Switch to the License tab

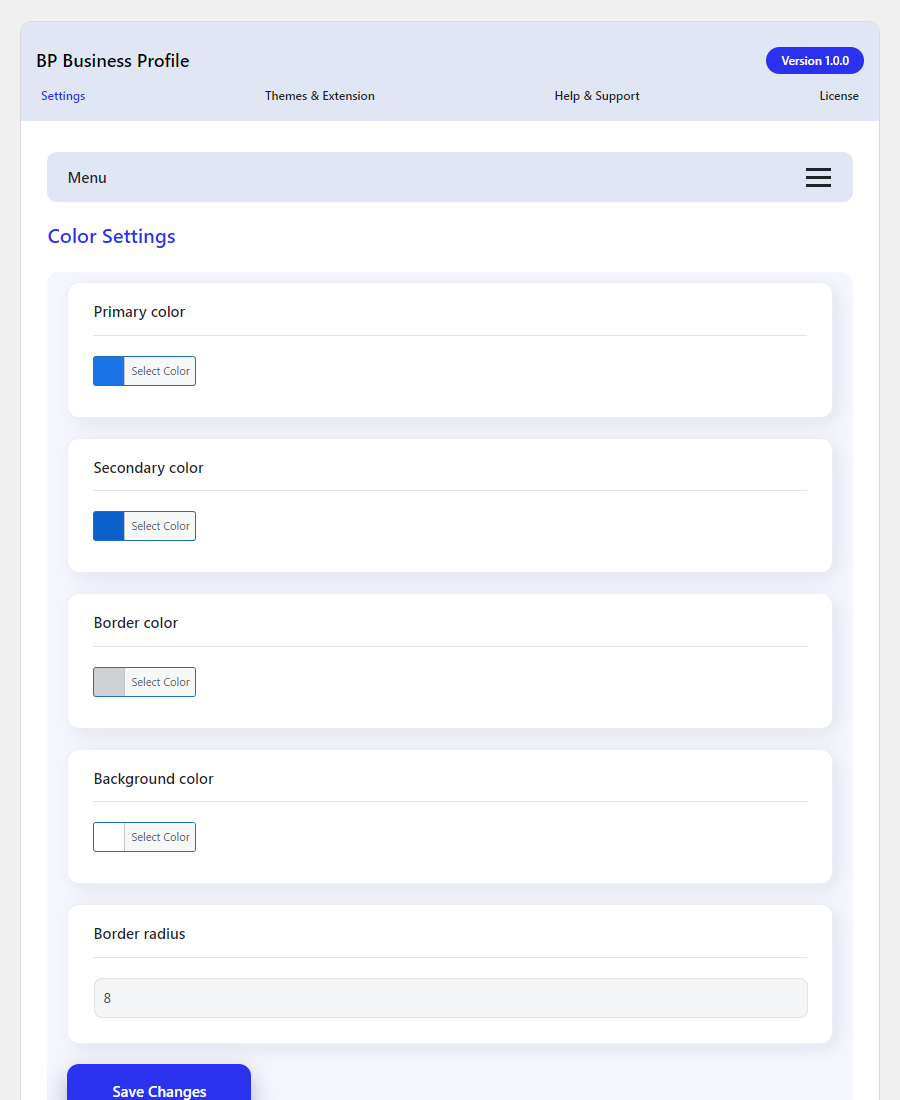click(x=839, y=96)
